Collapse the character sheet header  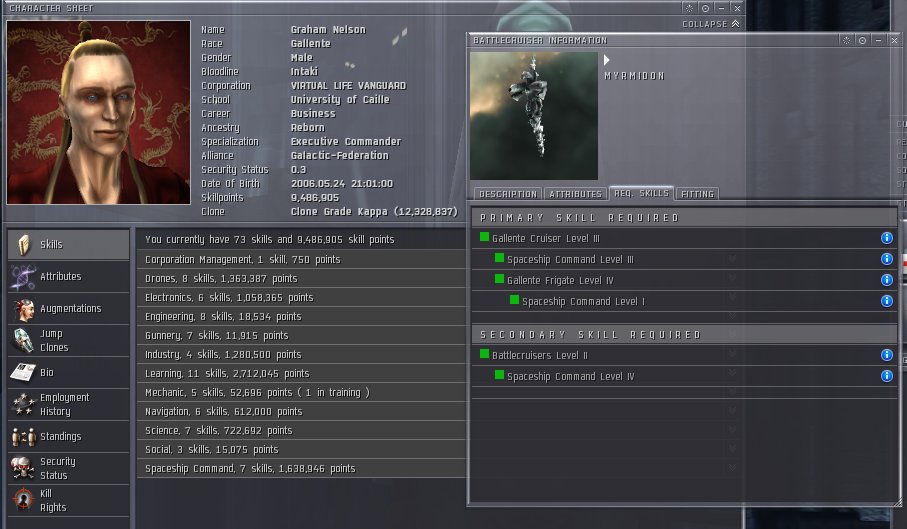[711, 24]
